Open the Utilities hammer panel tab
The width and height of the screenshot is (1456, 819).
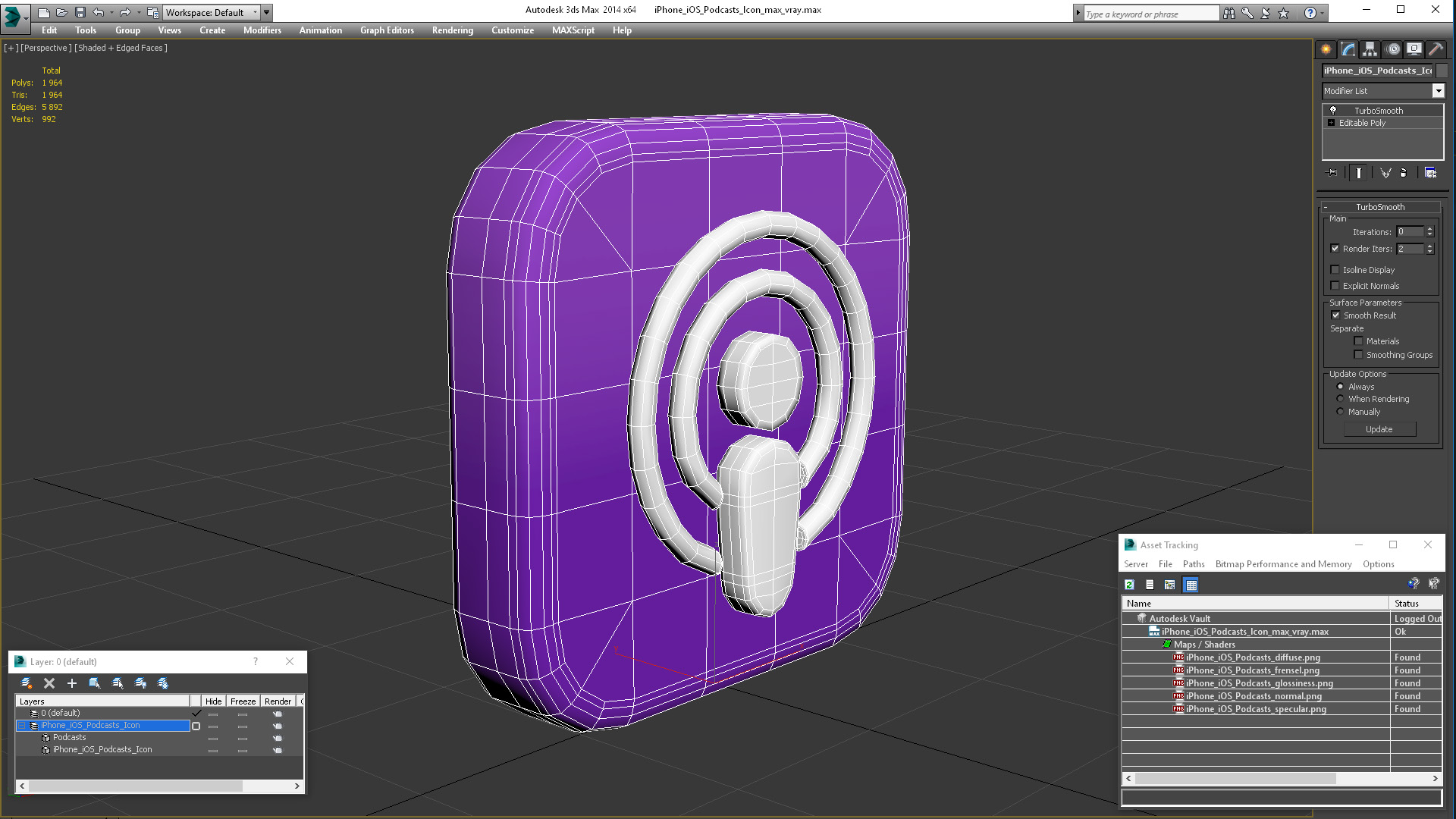(1435, 49)
